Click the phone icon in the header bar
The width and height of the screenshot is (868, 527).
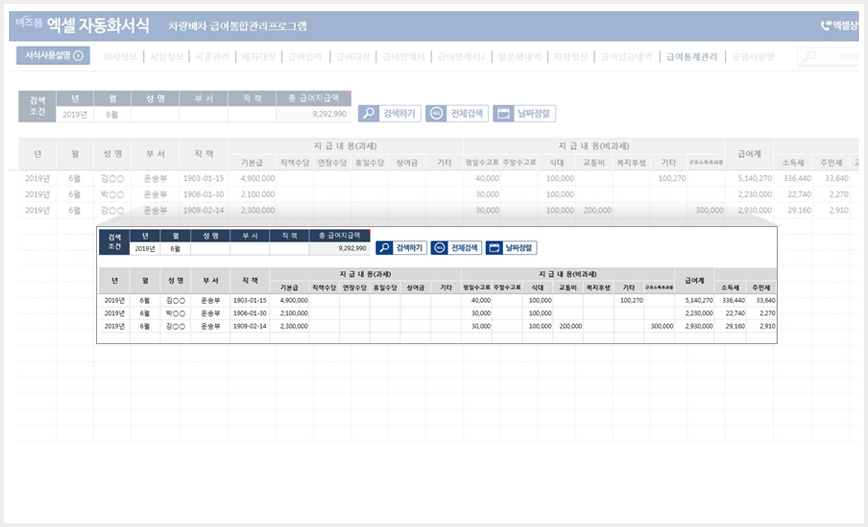[826, 25]
